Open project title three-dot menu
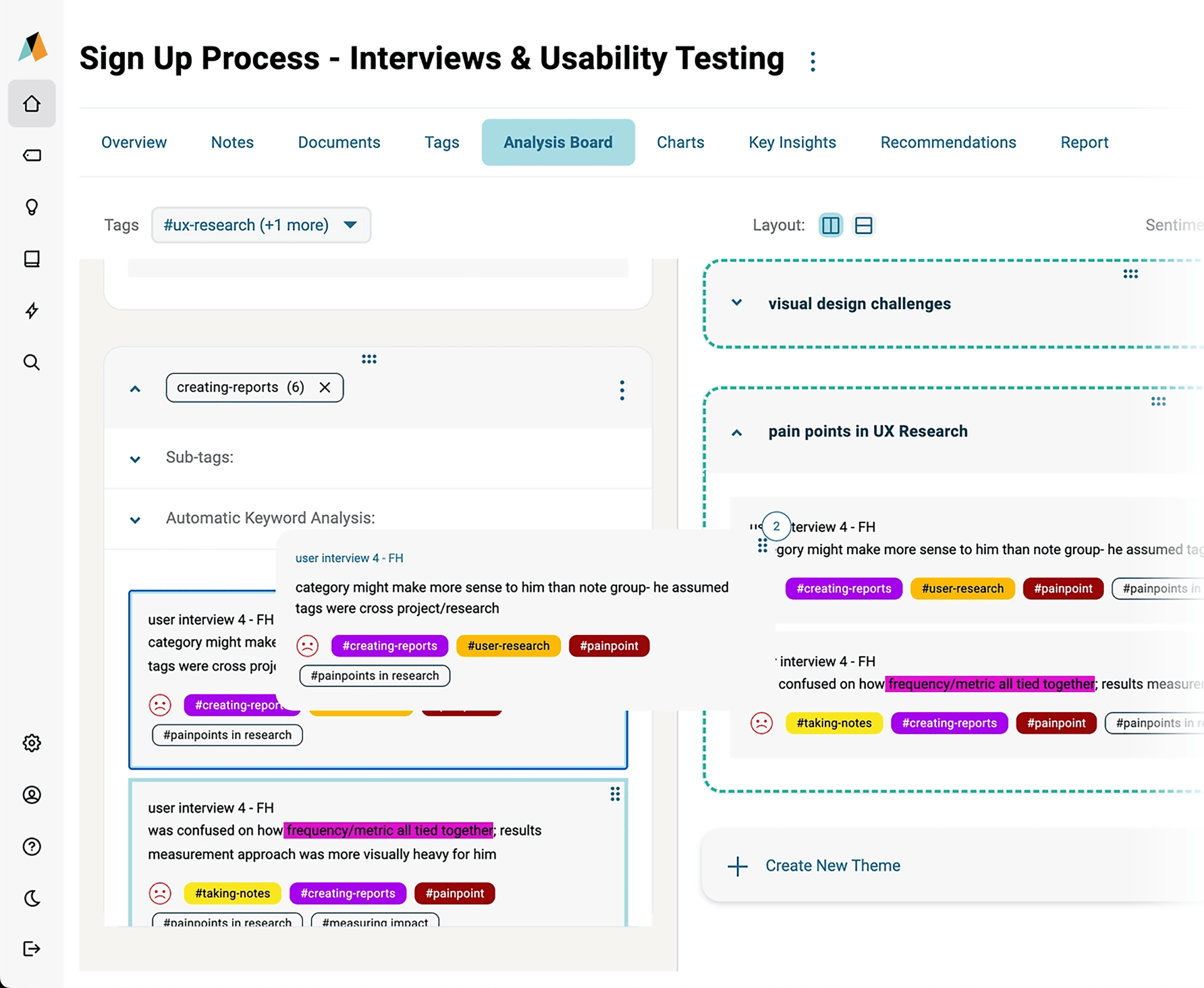This screenshot has height=988, width=1204. (x=813, y=61)
